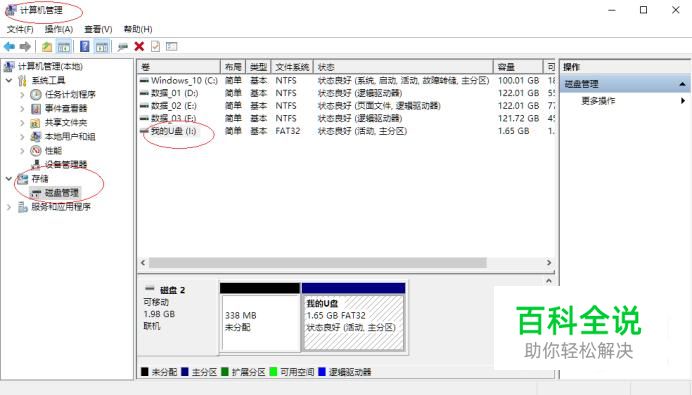692x395 pixels.
Task: Collapse the 磁盘管理 actions section arrow
Action: (x=682, y=84)
